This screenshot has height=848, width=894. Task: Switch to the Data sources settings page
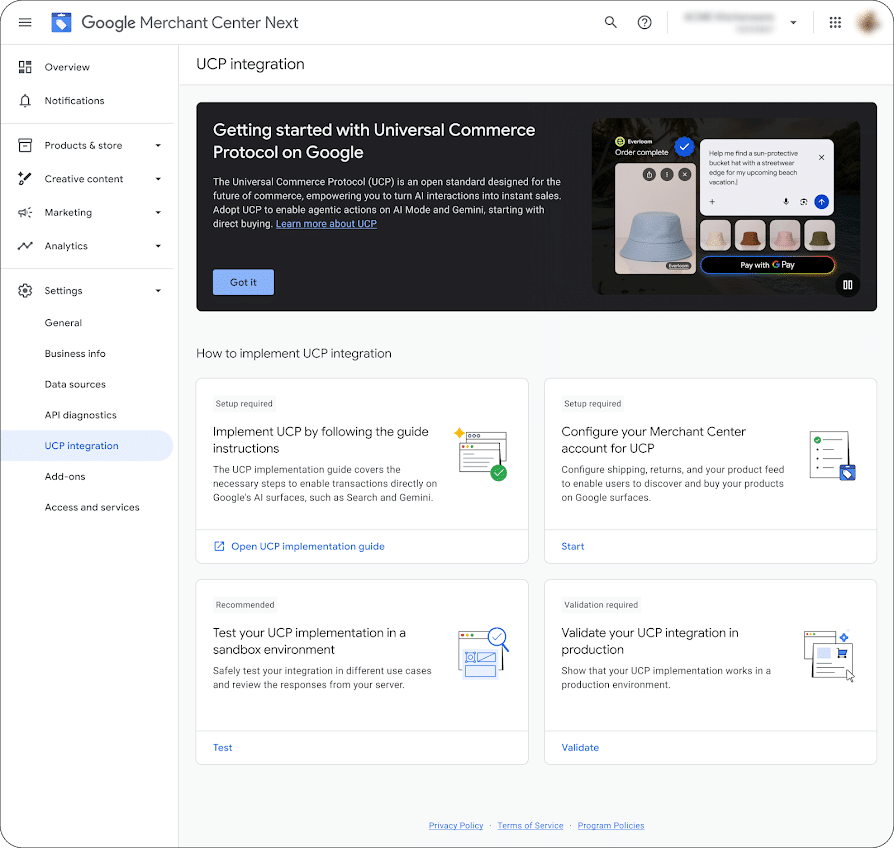[x=74, y=384]
